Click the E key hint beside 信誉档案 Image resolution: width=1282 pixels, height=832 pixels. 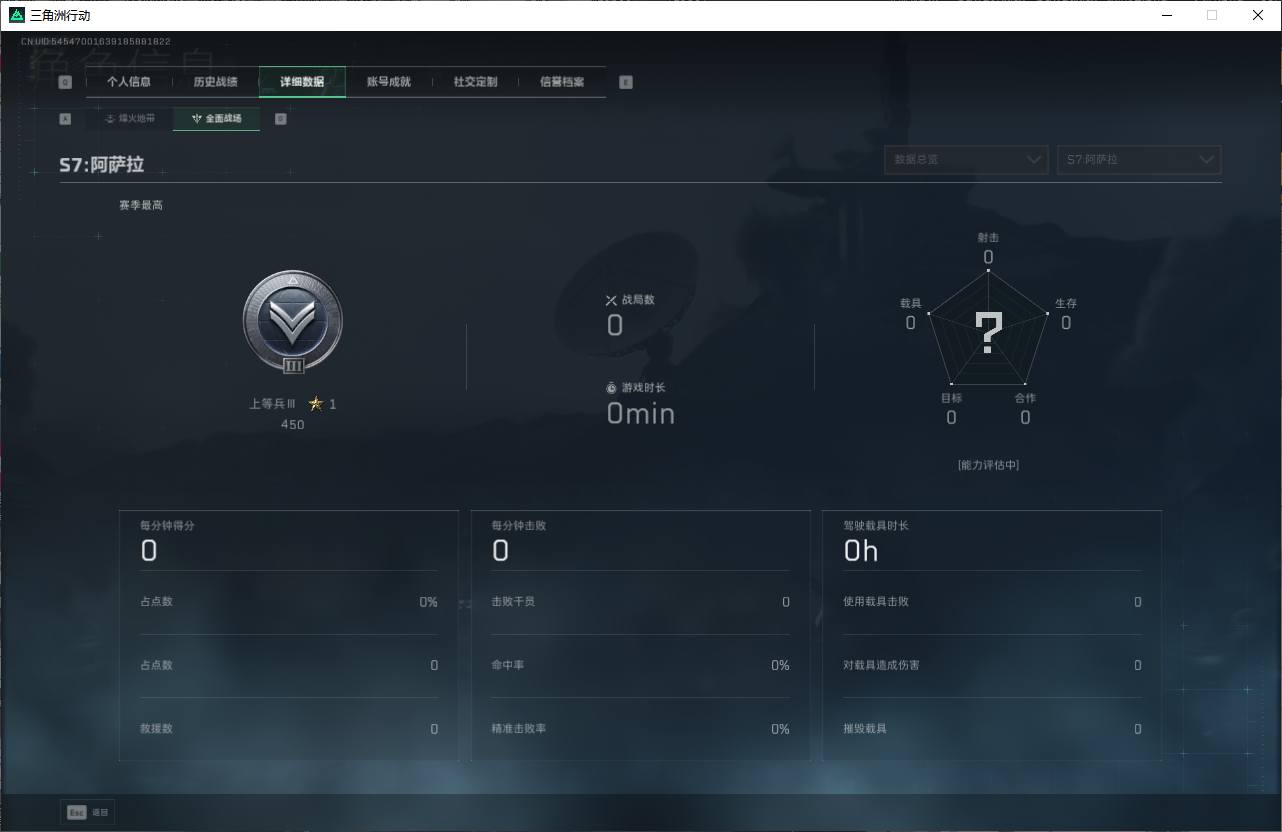(626, 83)
